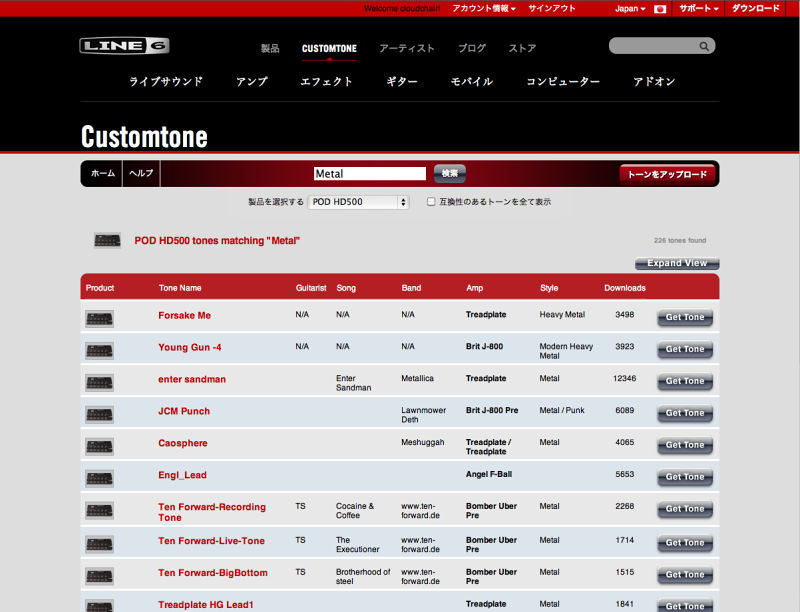Open the JCM Punch tone link

tap(184, 411)
